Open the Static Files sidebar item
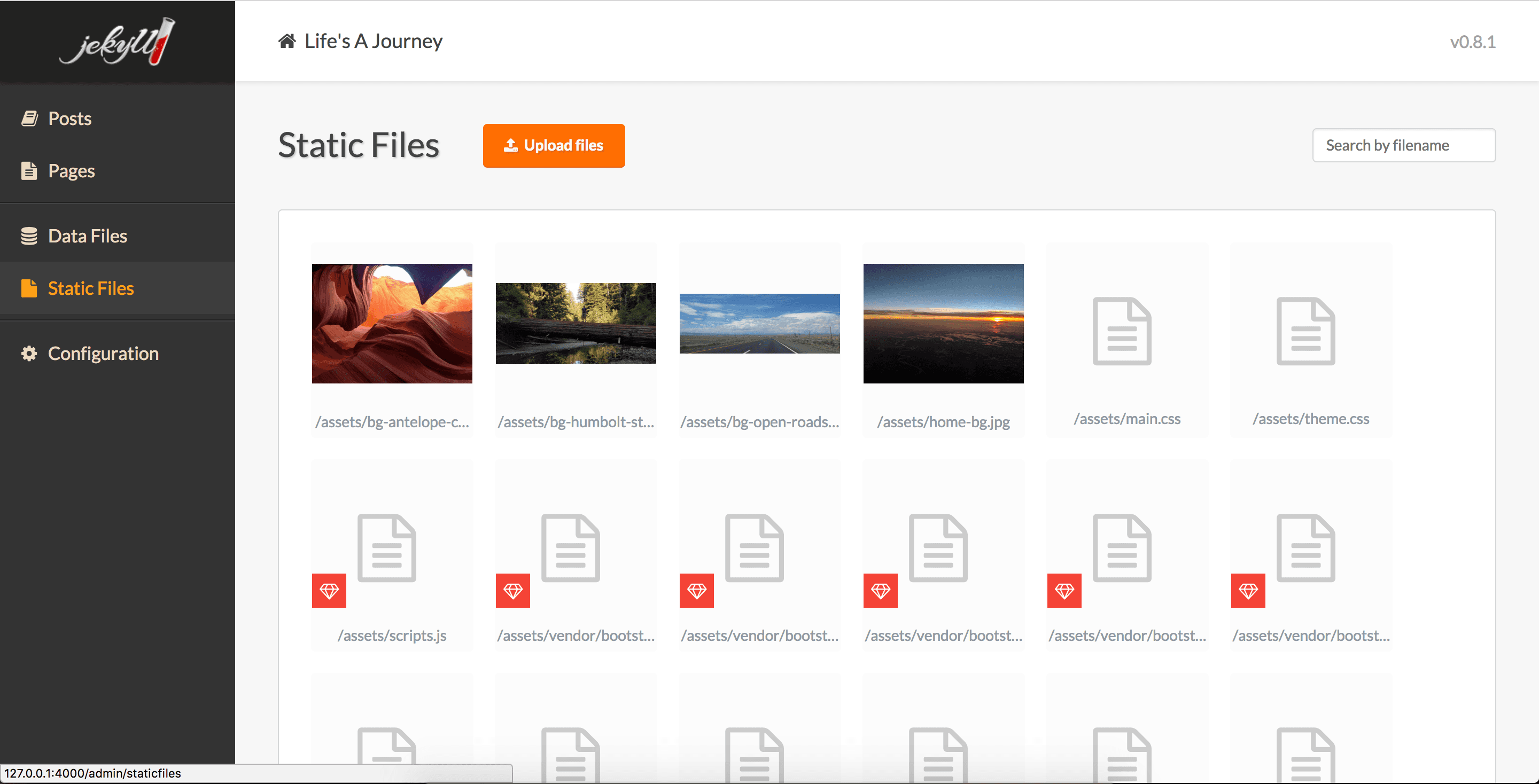 [91, 288]
